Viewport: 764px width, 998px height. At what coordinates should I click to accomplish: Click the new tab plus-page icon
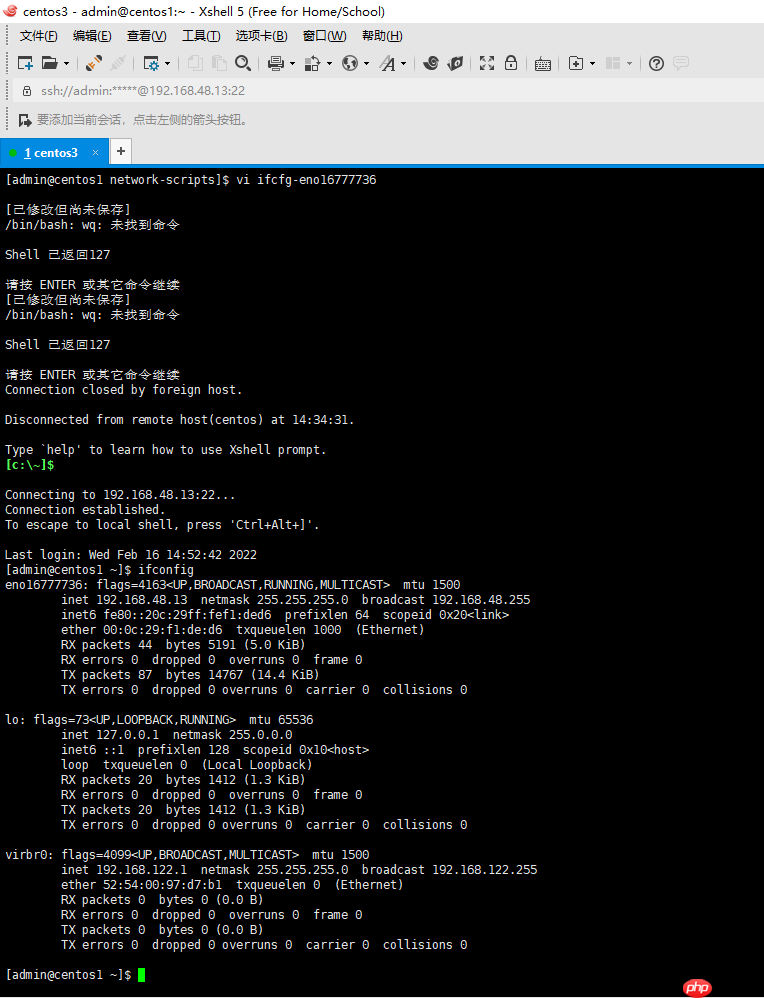click(576, 63)
